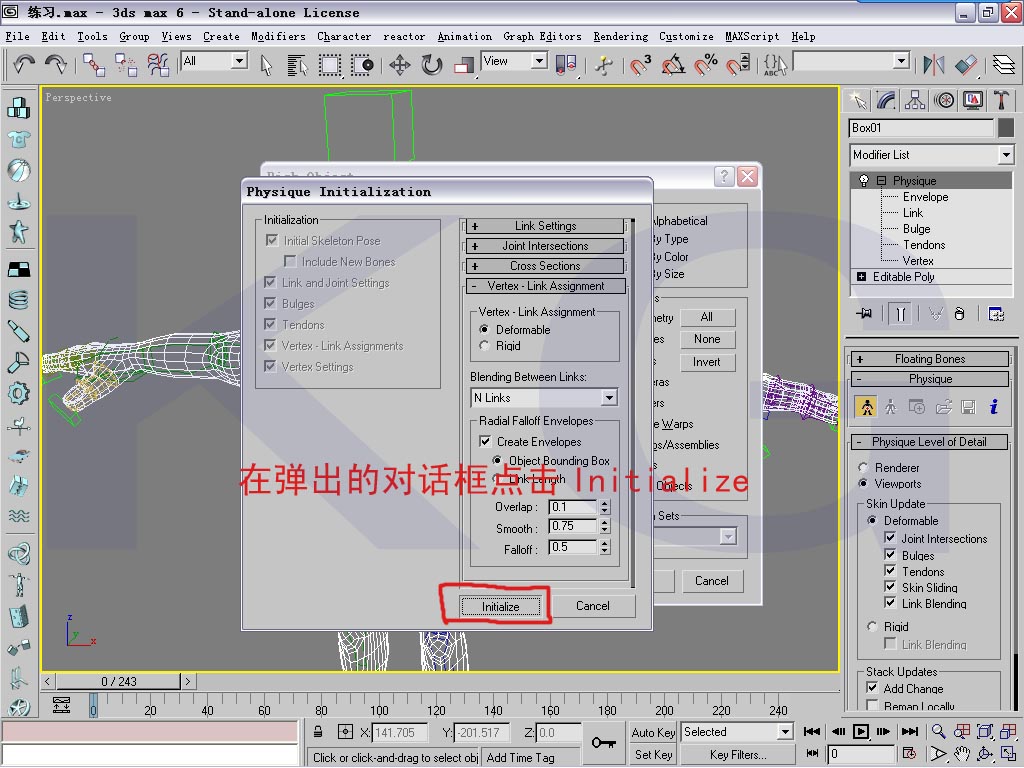Select the Viewports level of detail
This screenshot has width=1024, height=768.
(863, 484)
